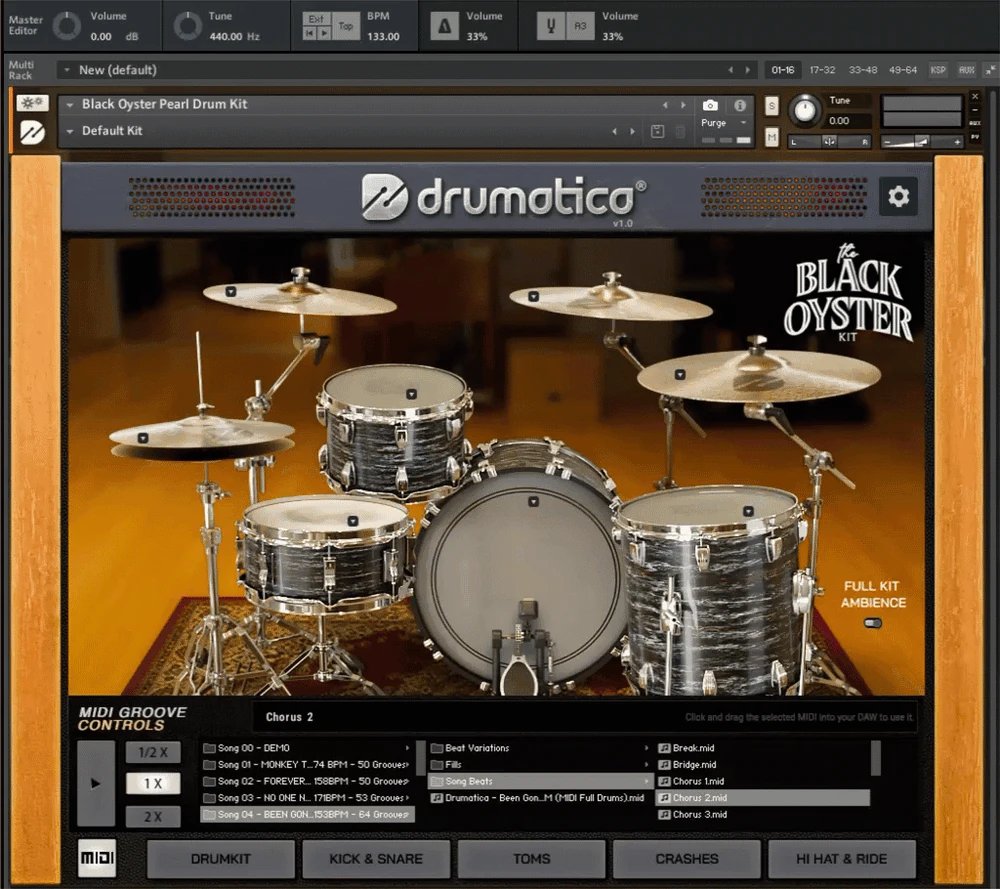The image size is (1000, 889).
Task: Open the drumatica settings gear
Action: [x=898, y=197]
